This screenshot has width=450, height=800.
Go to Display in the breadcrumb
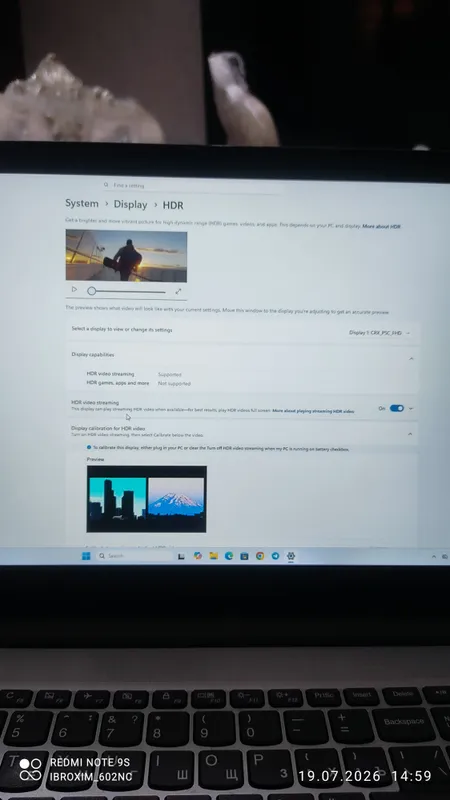point(130,205)
